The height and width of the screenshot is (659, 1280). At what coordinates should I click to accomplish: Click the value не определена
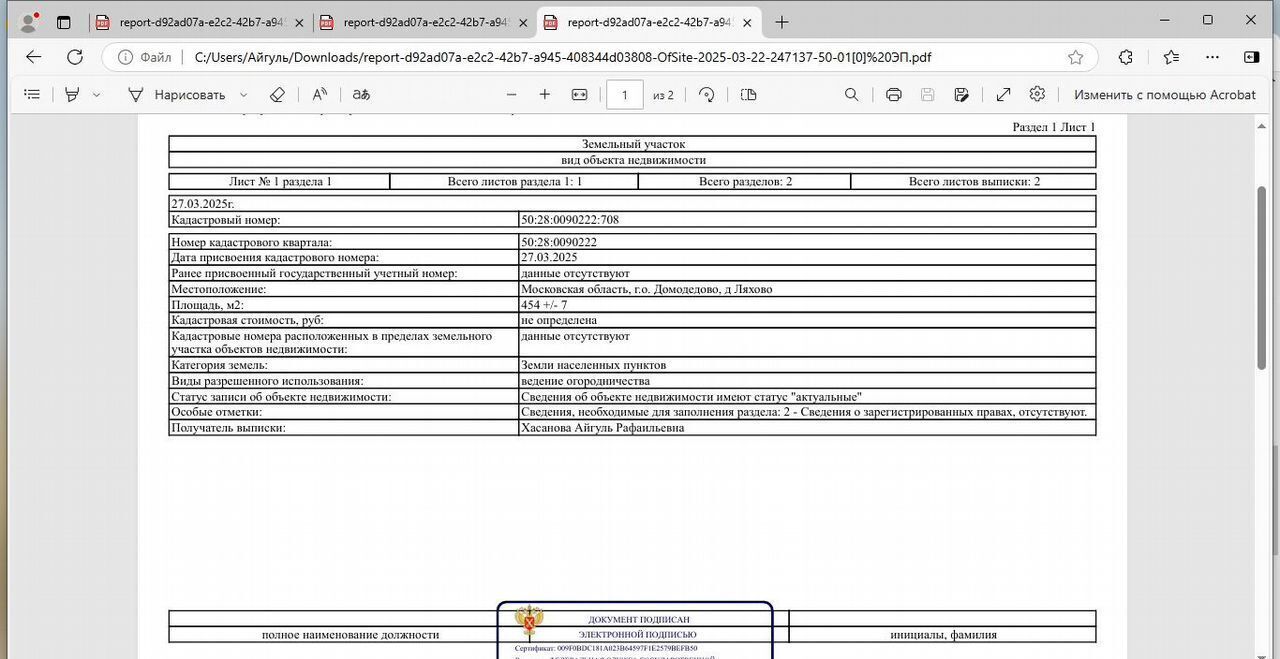(559, 320)
